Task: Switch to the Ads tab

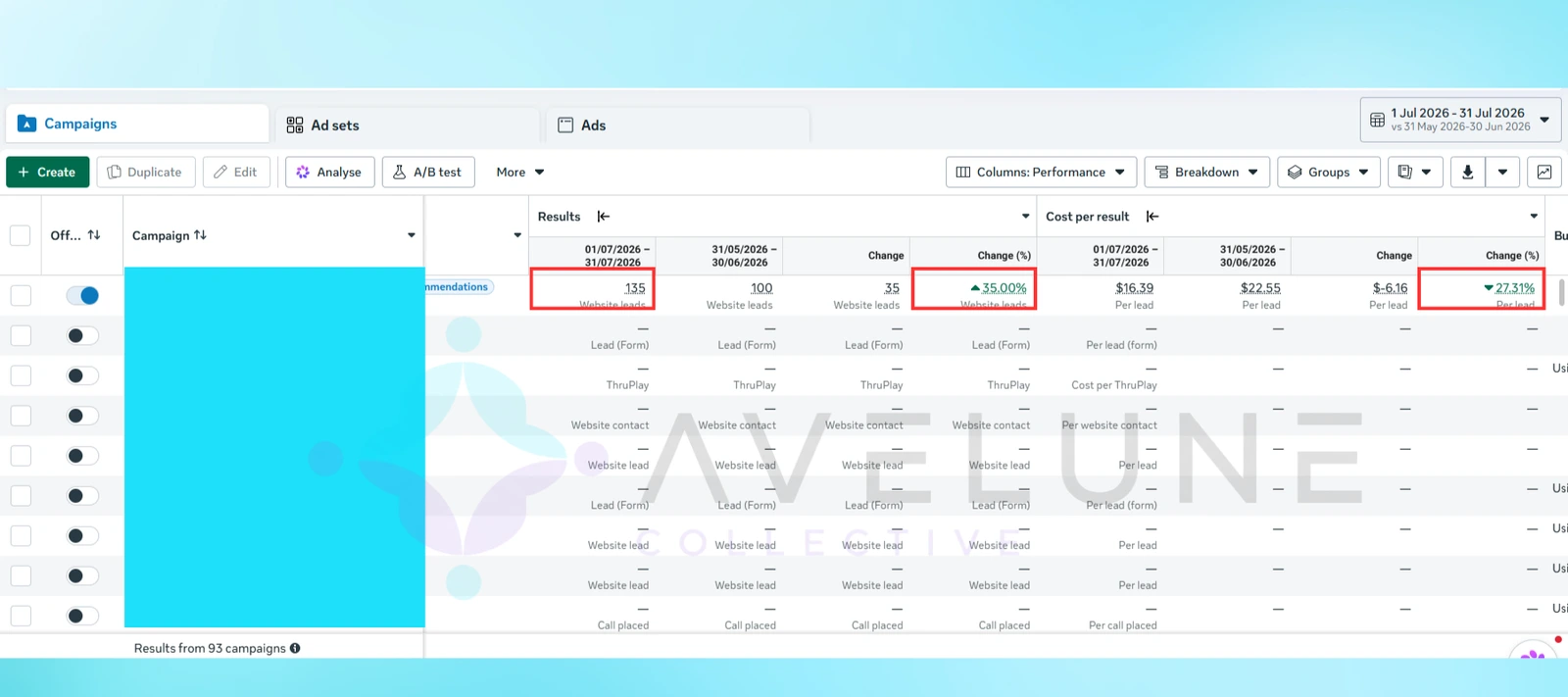Action: pyautogui.click(x=678, y=124)
